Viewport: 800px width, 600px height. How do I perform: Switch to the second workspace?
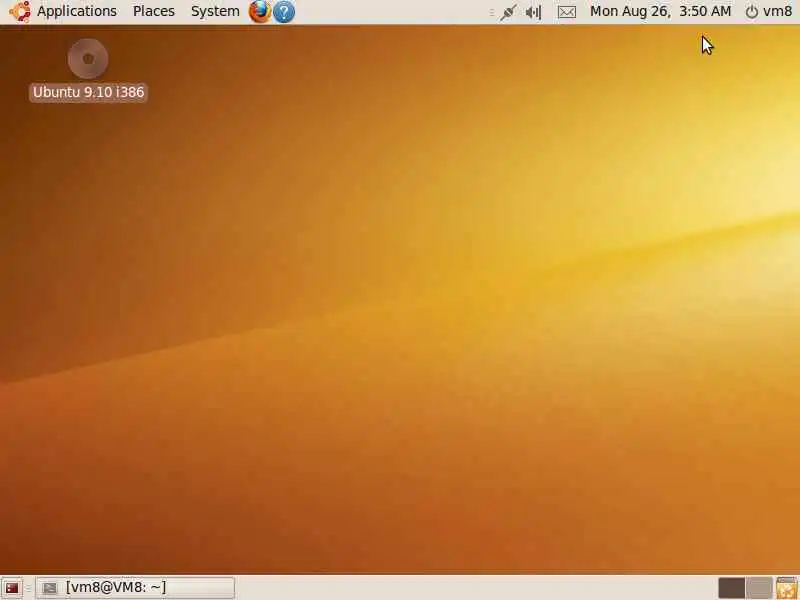[x=759, y=588]
